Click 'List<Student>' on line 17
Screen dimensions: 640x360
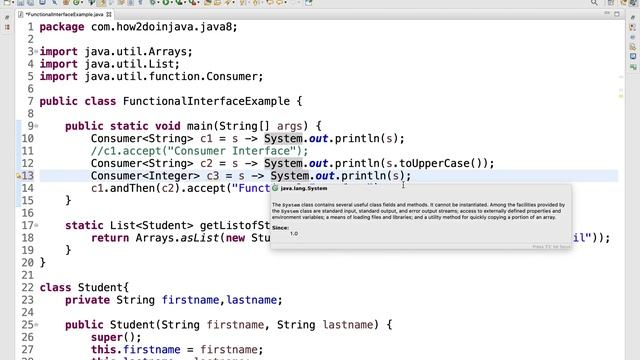point(151,226)
